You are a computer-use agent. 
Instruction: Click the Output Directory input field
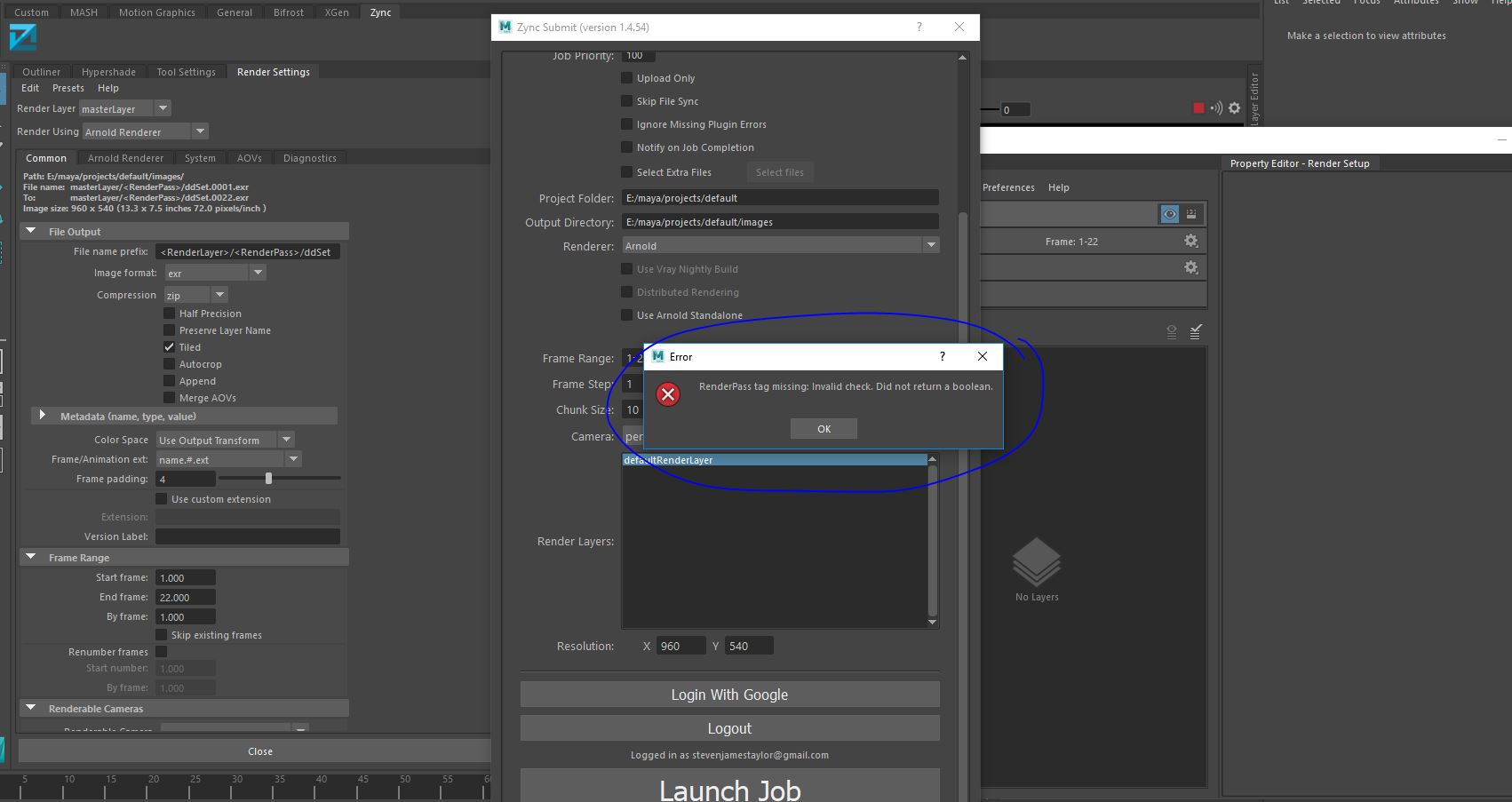[780, 222]
